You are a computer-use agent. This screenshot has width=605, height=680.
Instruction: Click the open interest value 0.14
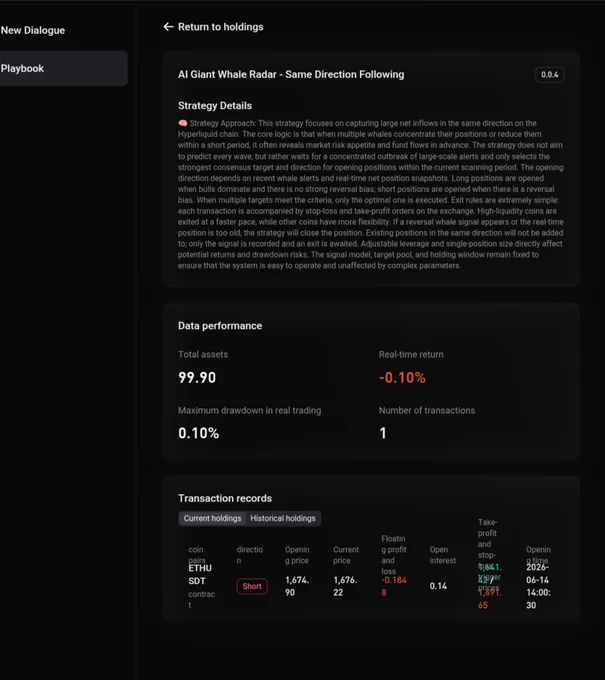click(x=438, y=586)
